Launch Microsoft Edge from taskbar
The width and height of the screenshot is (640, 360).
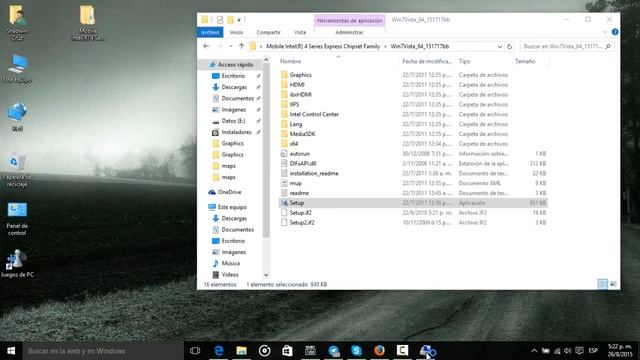click(x=219, y=351)
